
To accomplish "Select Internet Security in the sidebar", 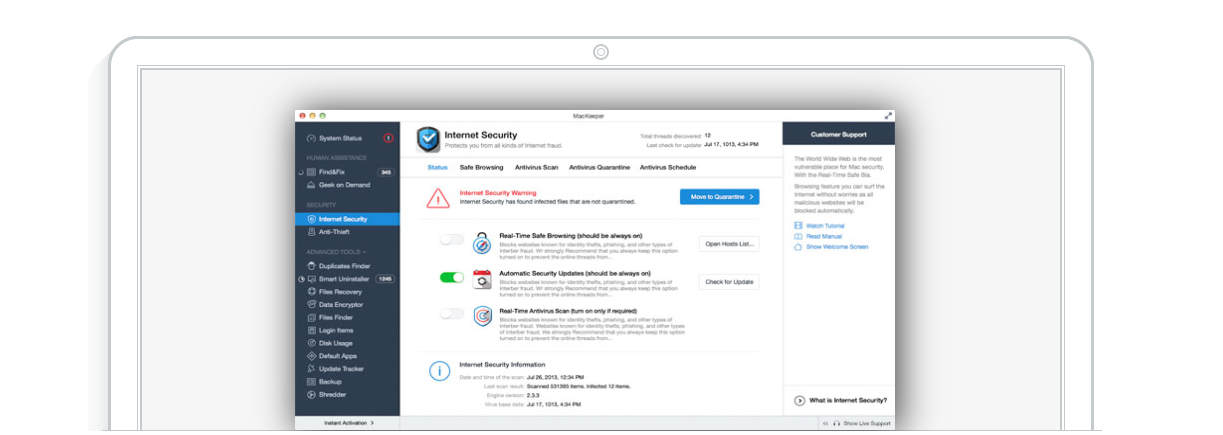I will click(x=347, y=219).
